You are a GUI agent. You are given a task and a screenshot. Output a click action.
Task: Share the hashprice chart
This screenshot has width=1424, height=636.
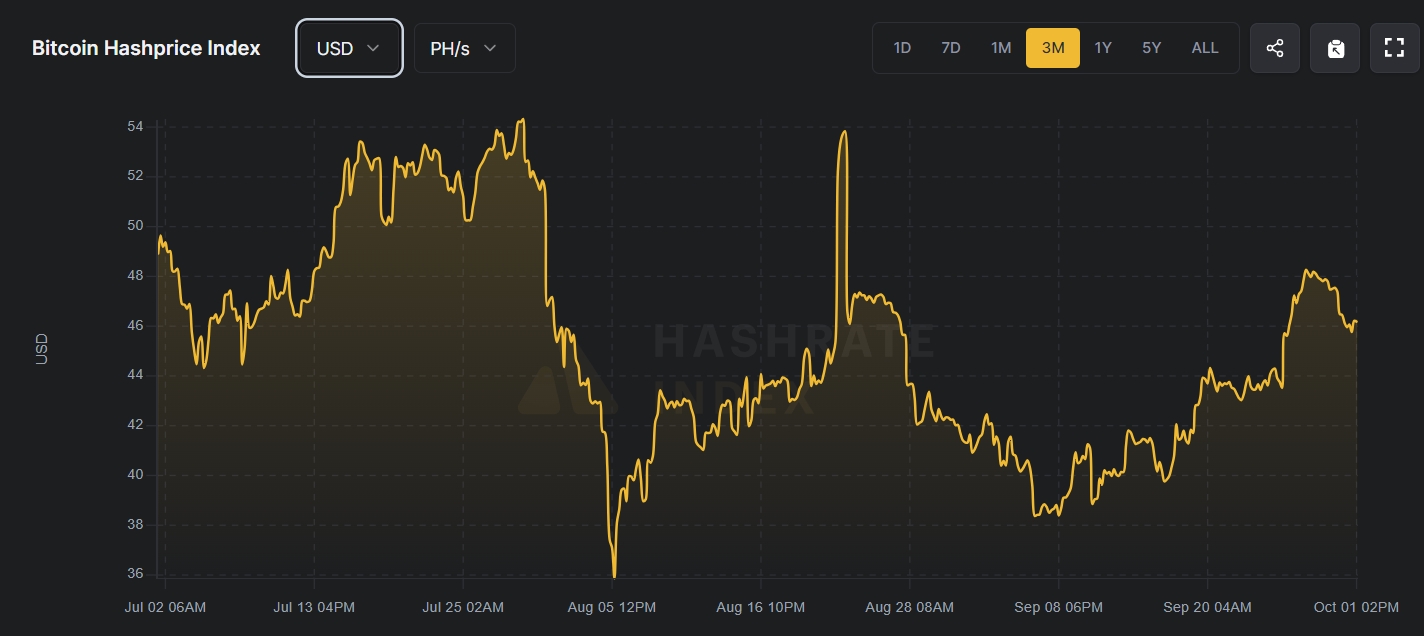1275,48
